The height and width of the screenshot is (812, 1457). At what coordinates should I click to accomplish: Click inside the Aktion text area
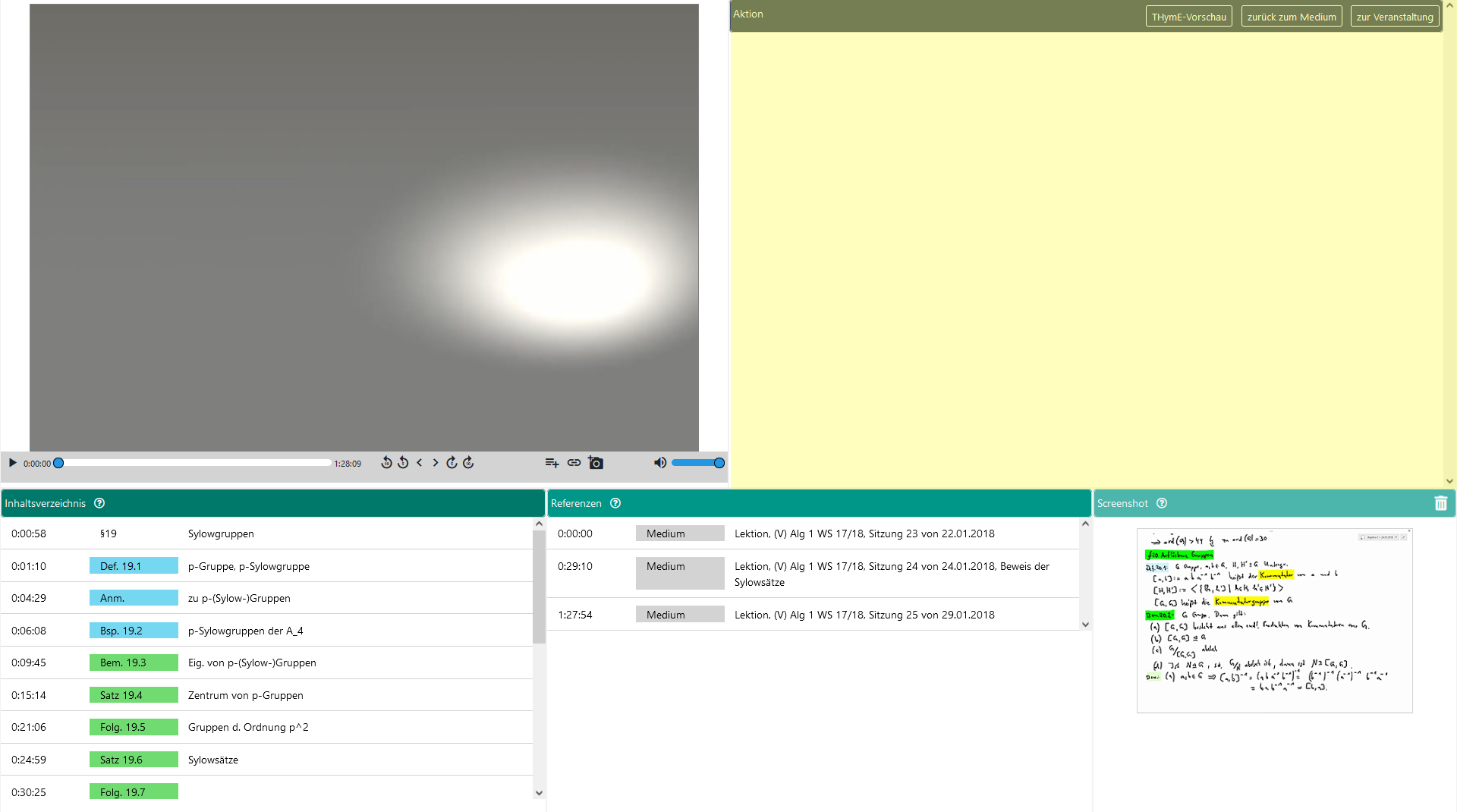(x=1087, y=258)
